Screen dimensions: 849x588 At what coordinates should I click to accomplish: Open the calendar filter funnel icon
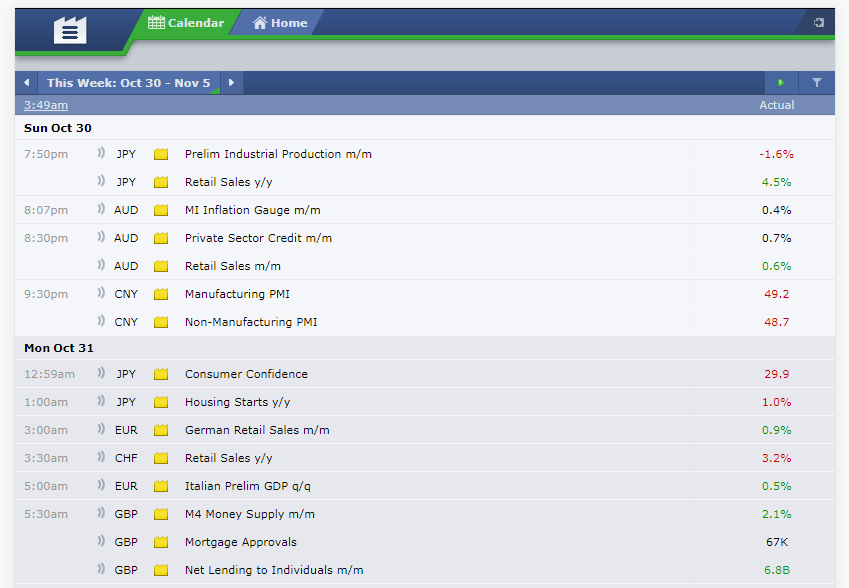[x=817, y=83]
